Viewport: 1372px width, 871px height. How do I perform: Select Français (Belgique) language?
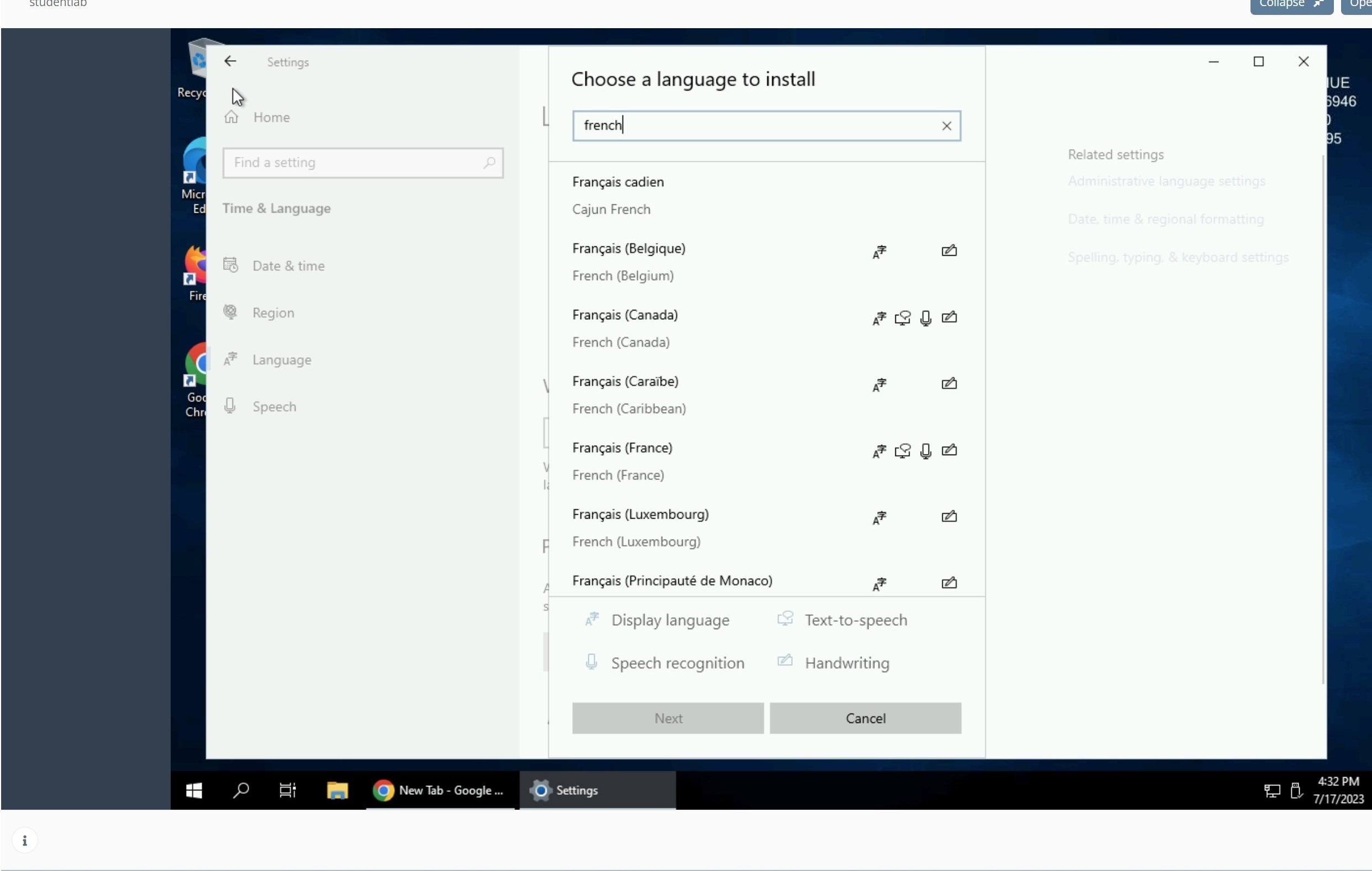766,262
